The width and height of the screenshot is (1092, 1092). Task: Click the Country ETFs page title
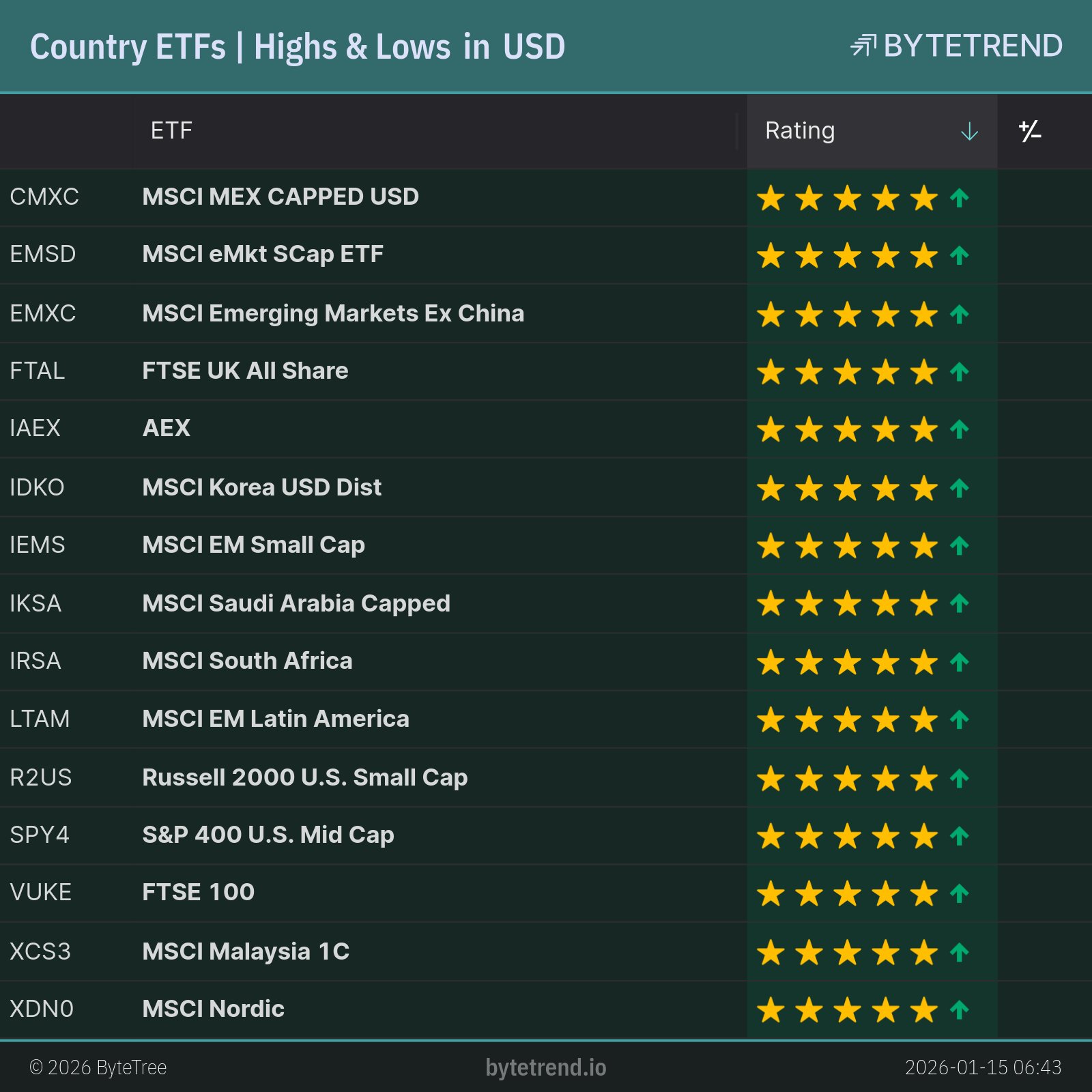pyautogui.click(x=298, y=47)
